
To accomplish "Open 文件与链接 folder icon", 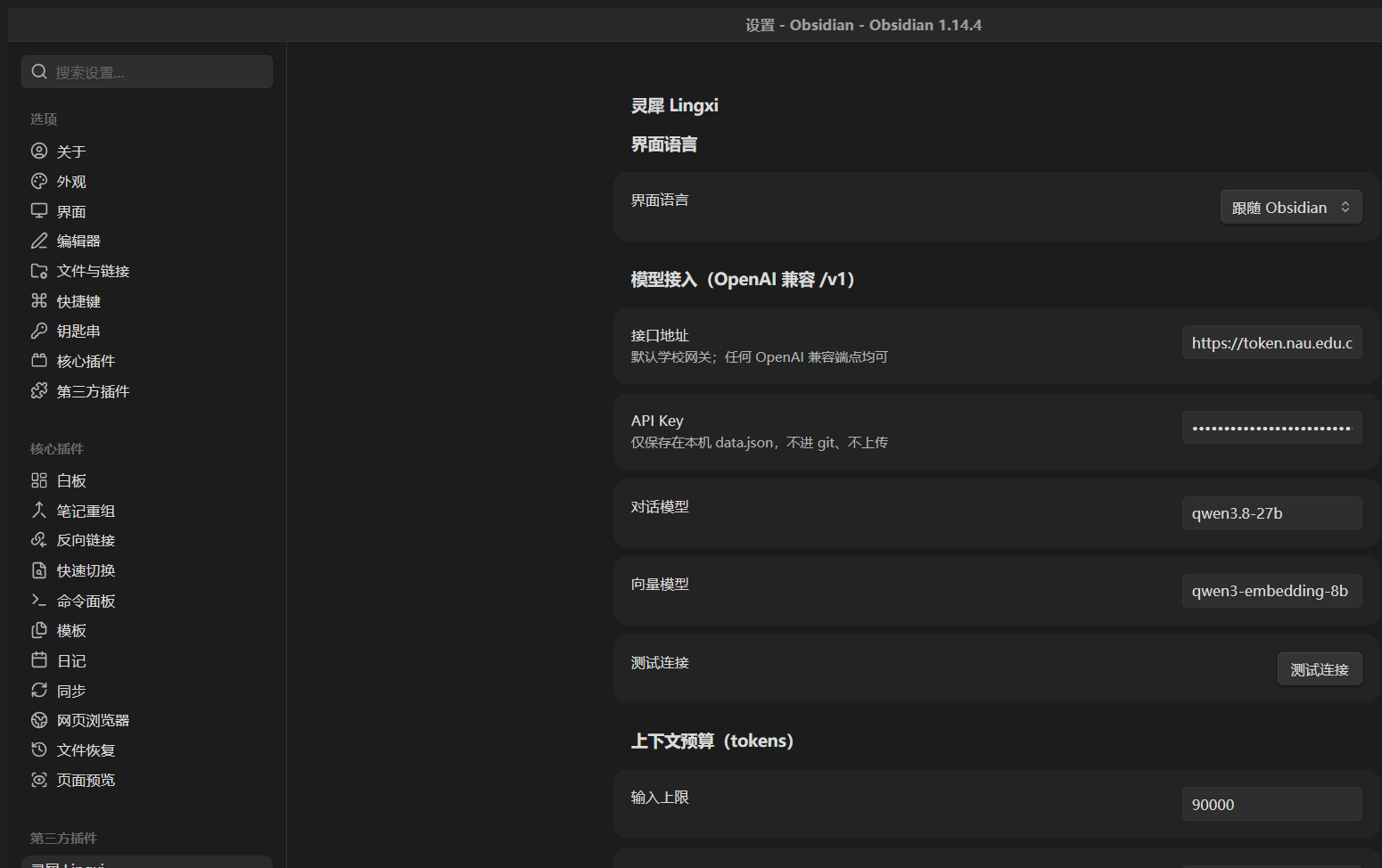I will point(39,271).
